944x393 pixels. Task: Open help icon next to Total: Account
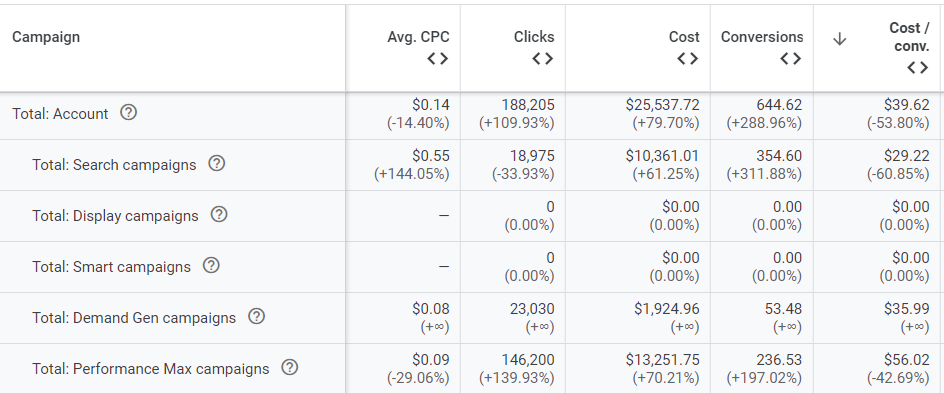128,113
